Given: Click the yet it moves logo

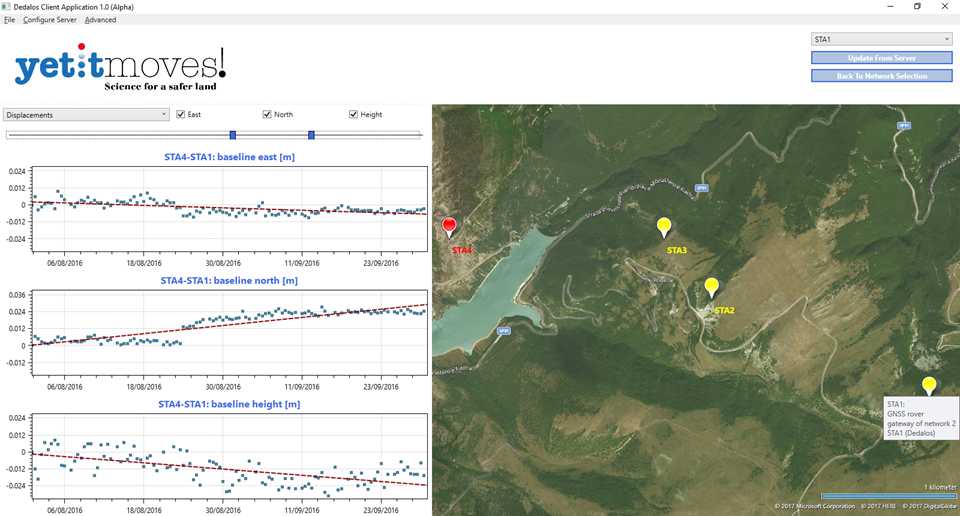Looking at the screenshot, I should [120, 67].
